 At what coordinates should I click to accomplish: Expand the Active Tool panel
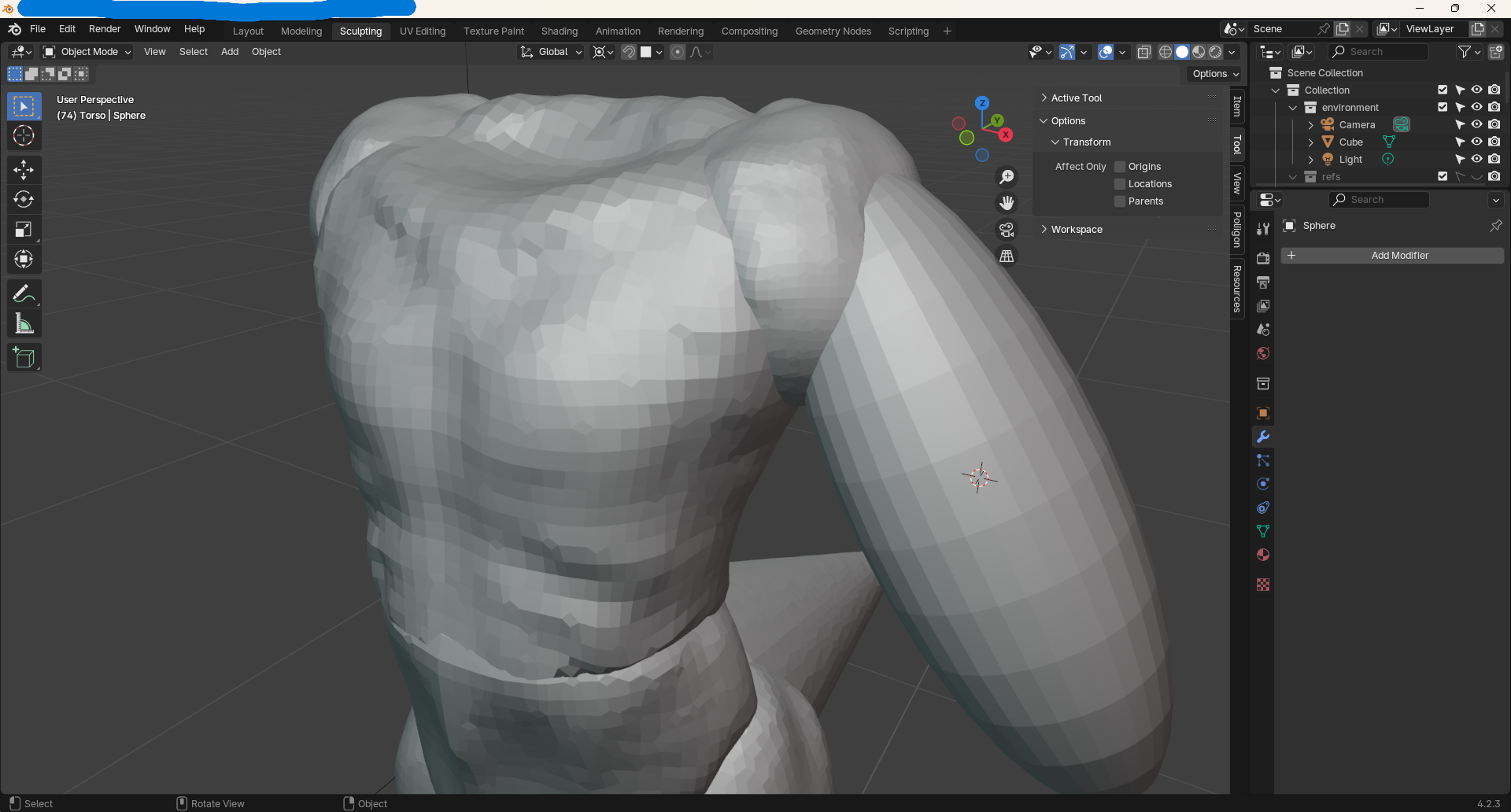pyautogui.click(x=1077, y=98)
